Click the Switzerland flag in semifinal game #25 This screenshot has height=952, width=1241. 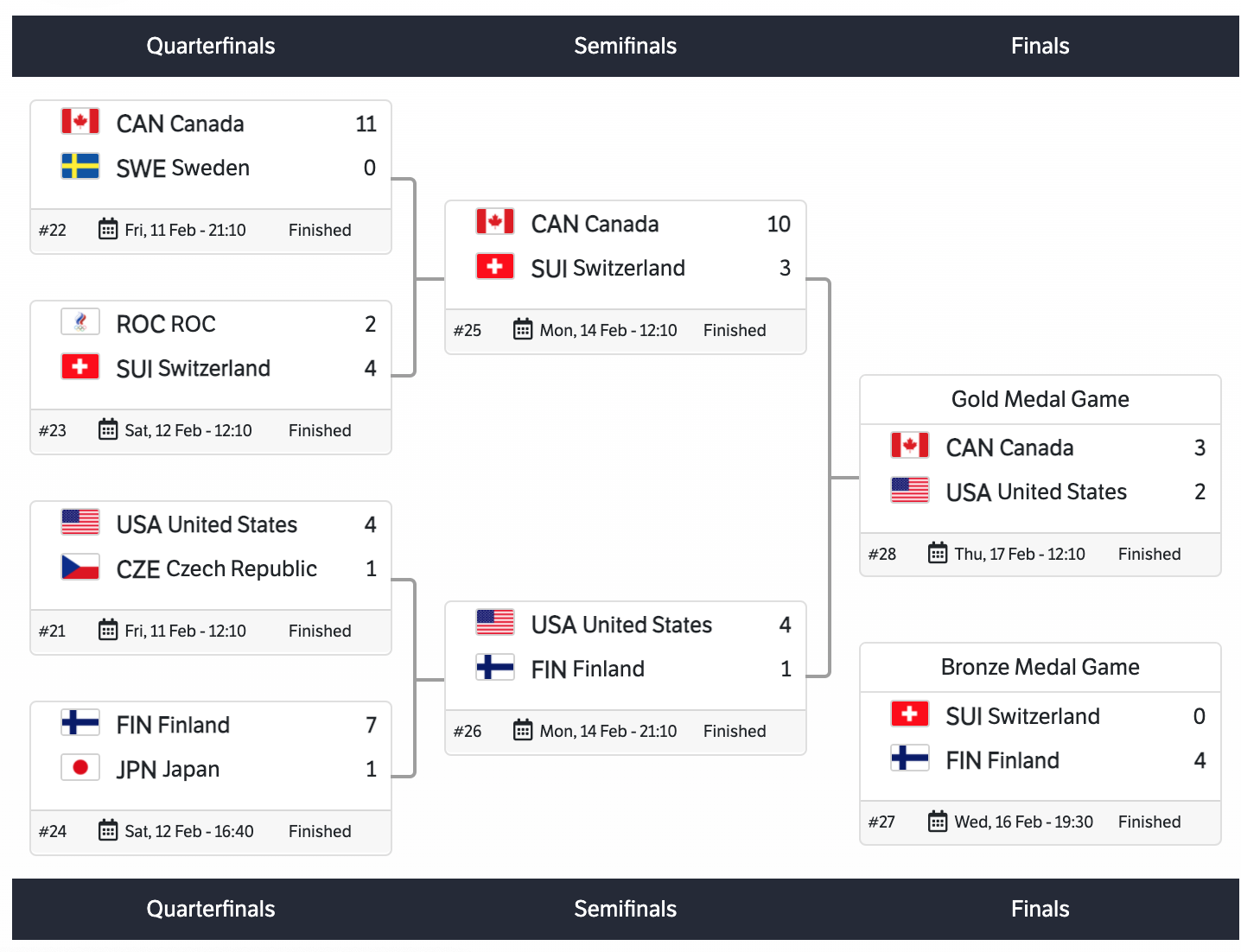pos(495,266)
